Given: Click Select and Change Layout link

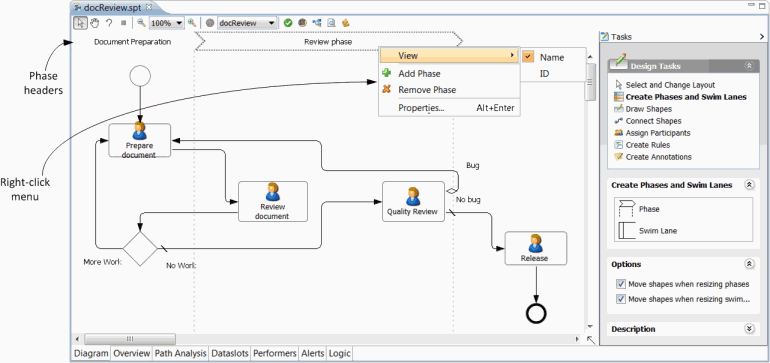Looking at the screenshot, I should click(x=670, y=85).
